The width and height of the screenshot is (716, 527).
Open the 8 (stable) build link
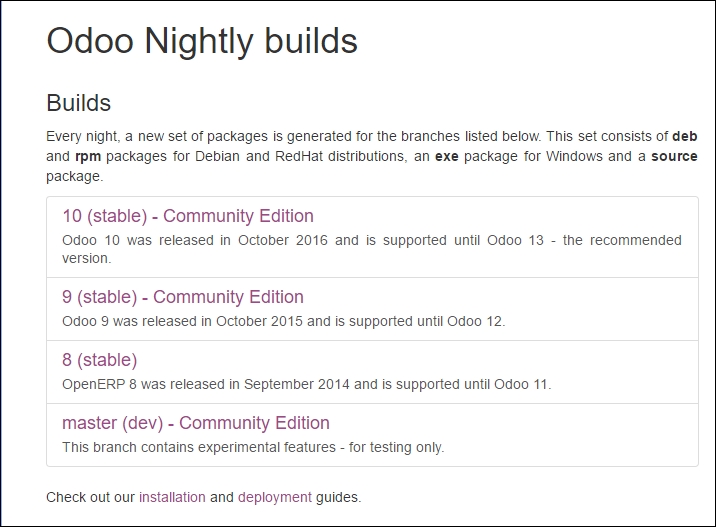point(100,360)
